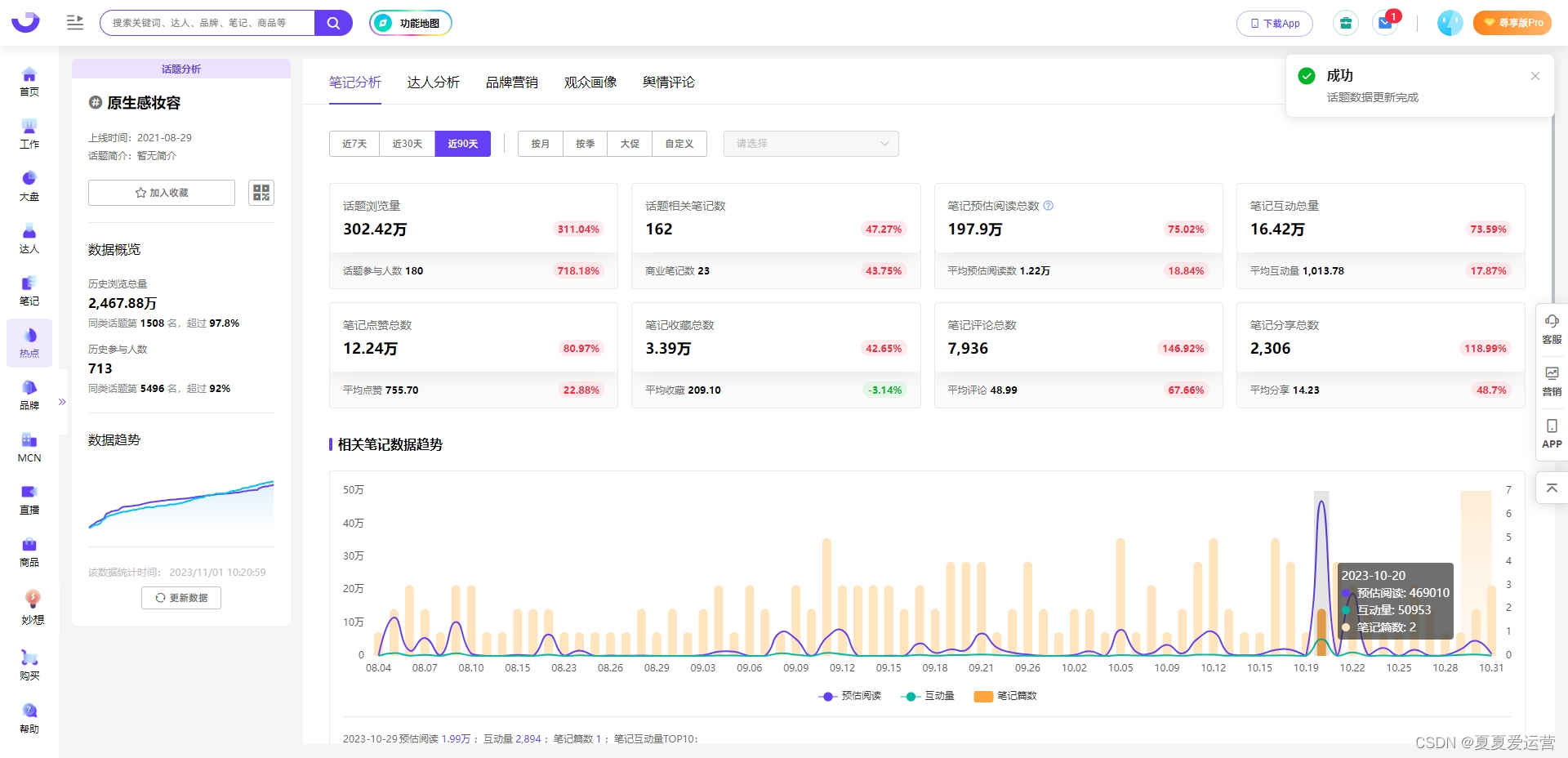Open the 直播 sidebar icon
Screen dimensions: 1568x758
tap(29, 500)
